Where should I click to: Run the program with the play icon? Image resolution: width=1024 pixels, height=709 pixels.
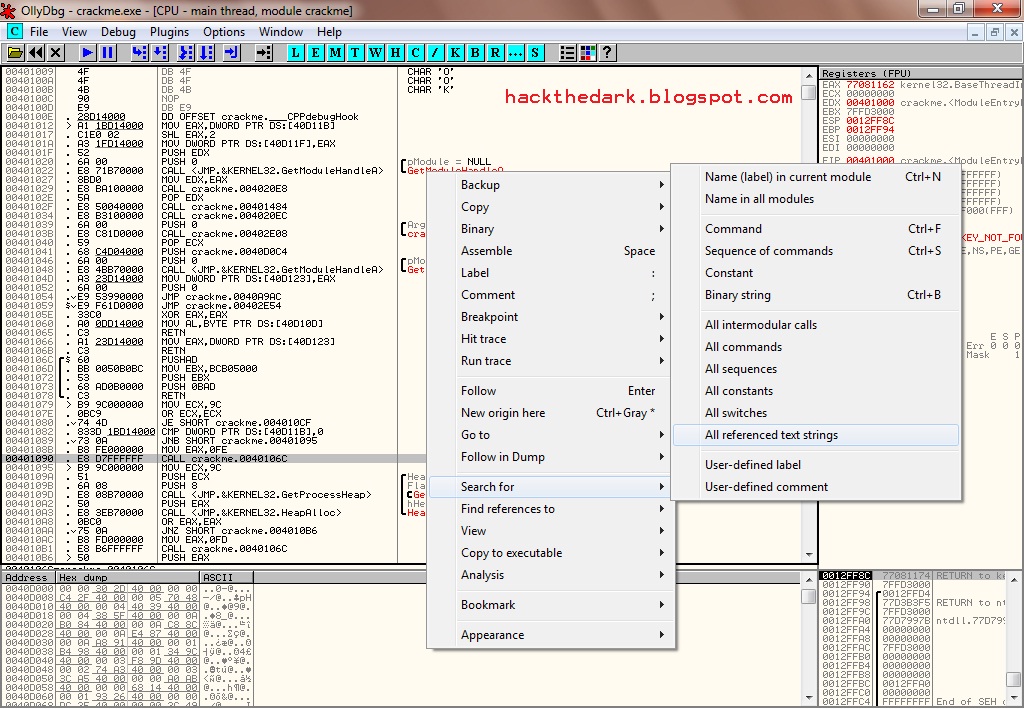(88, 53)
